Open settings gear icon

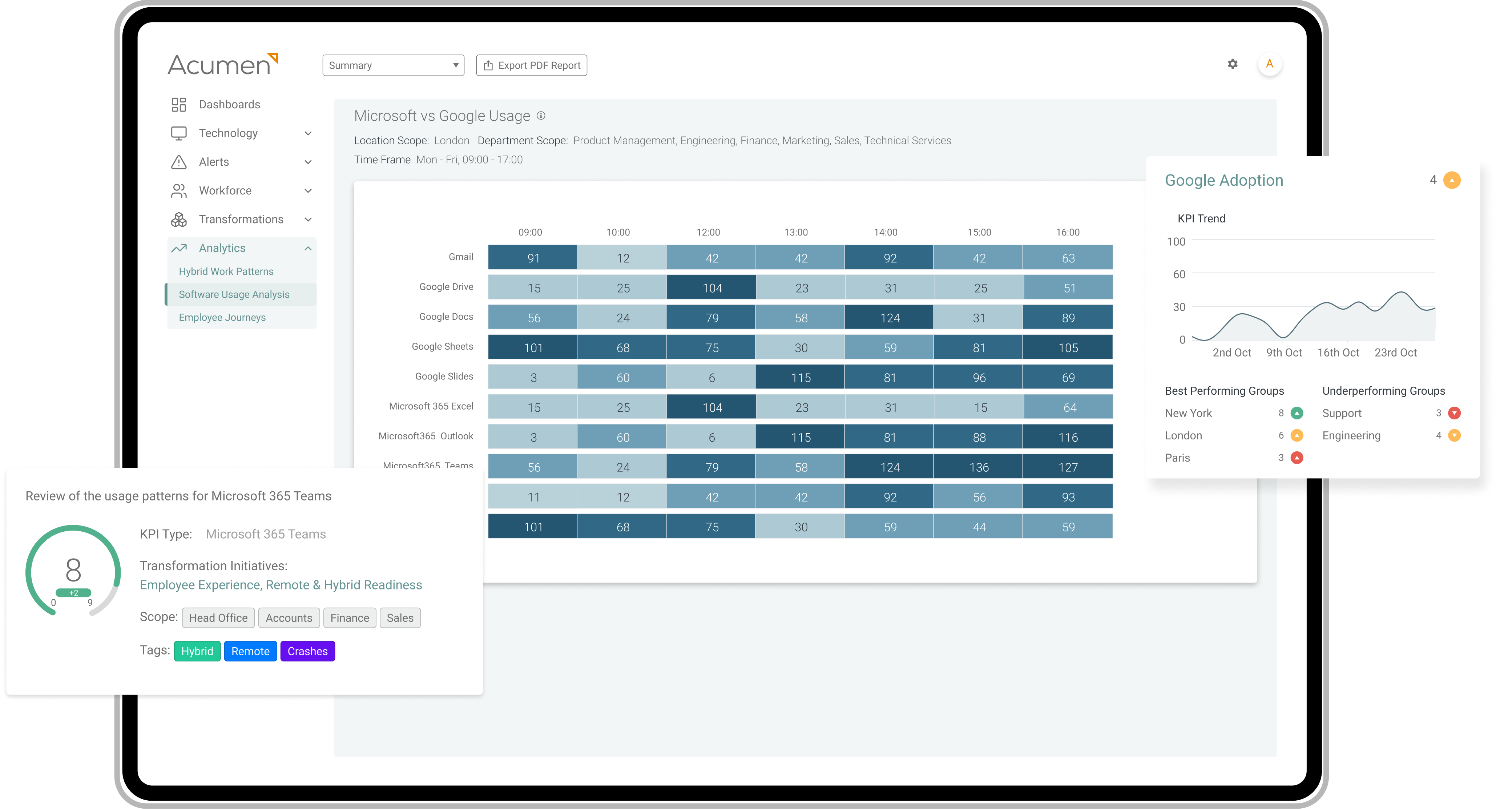1233,64
